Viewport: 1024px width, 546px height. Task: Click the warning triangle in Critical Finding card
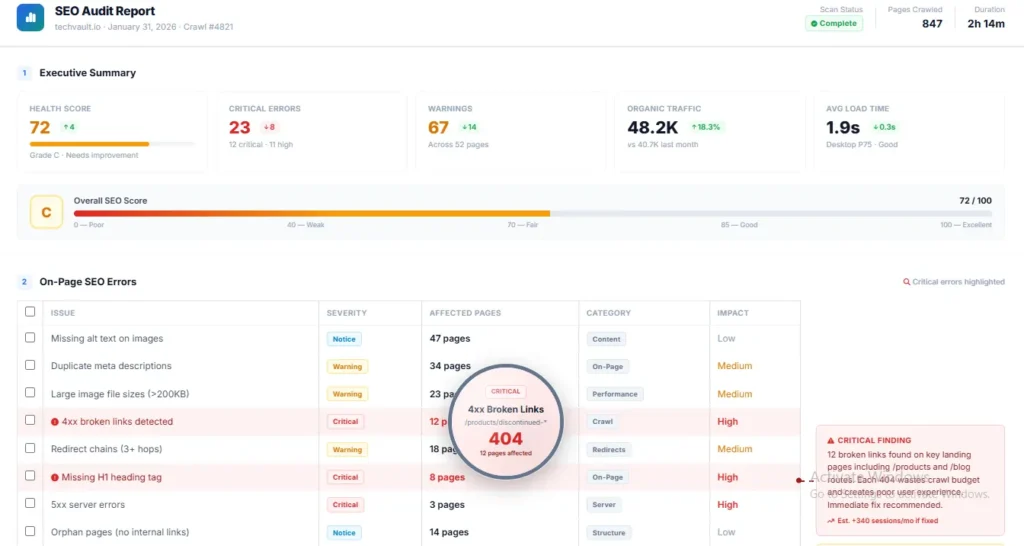point(831,441)
